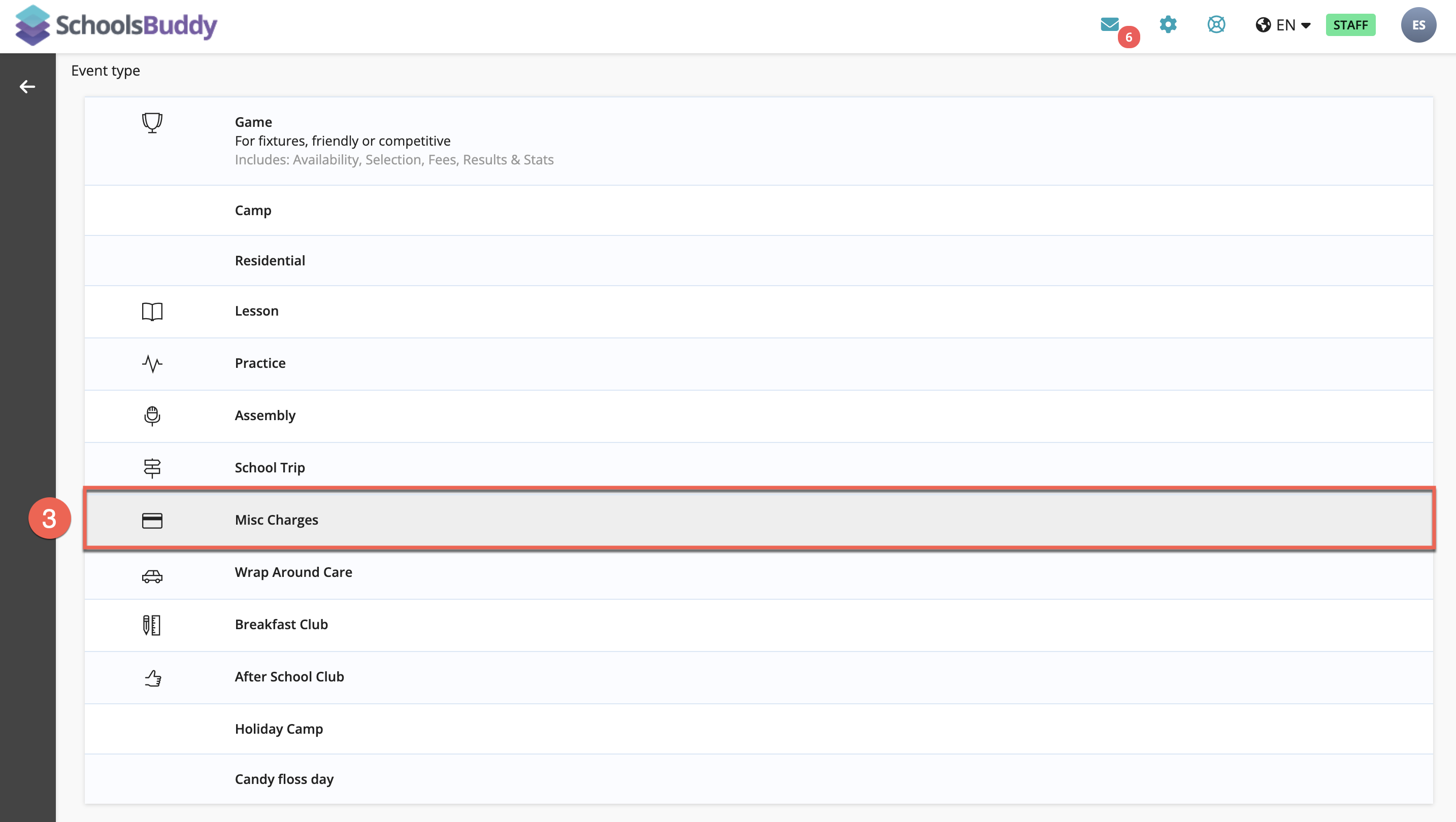Select After School Club option
The image size is (1456, 822).
(x=758, y=677)
